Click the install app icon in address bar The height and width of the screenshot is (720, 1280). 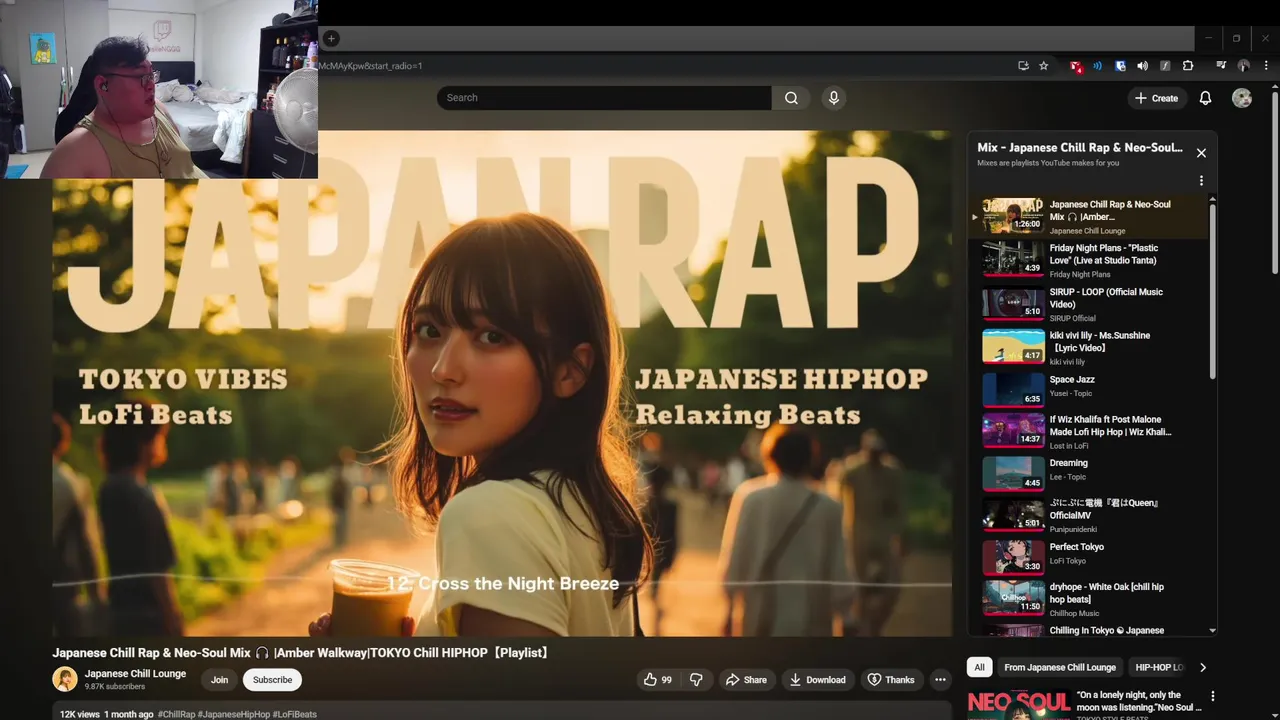(1023, 66)
